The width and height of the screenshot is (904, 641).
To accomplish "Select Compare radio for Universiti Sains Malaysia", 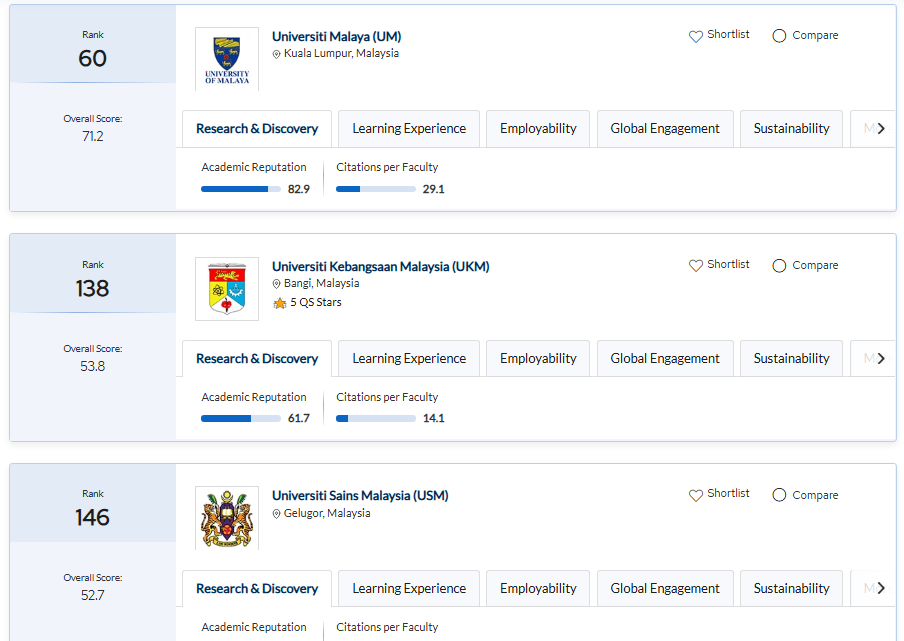I will 779,495.
